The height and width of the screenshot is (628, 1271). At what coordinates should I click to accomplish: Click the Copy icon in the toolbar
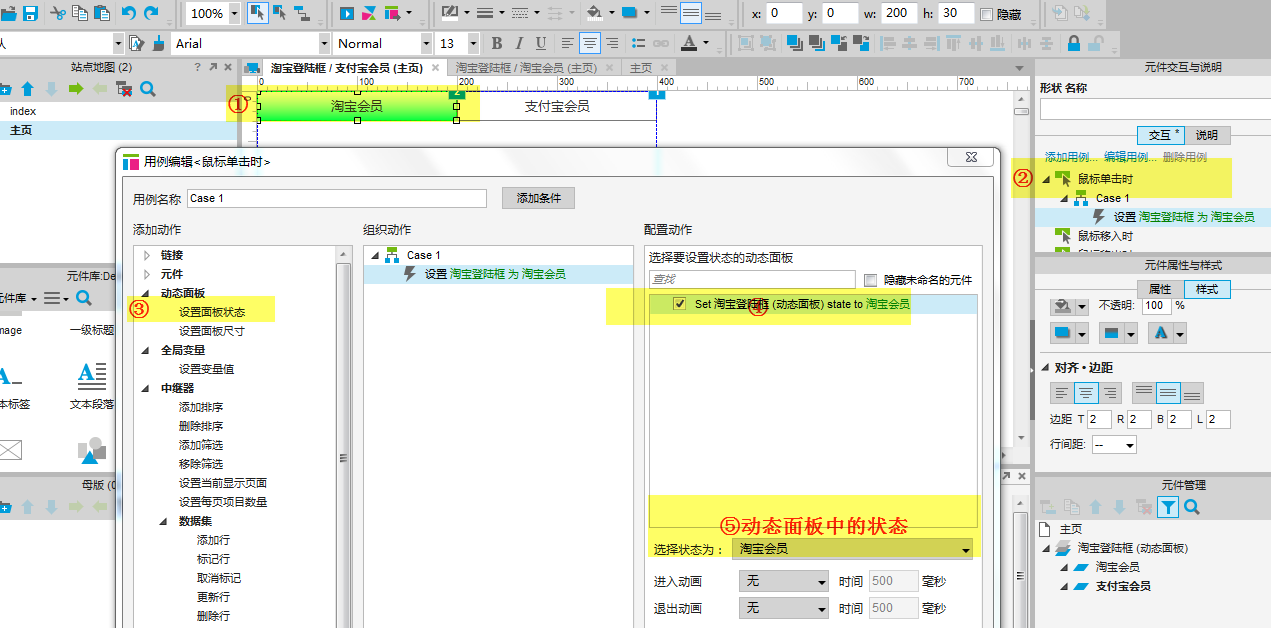pos(81,13)
